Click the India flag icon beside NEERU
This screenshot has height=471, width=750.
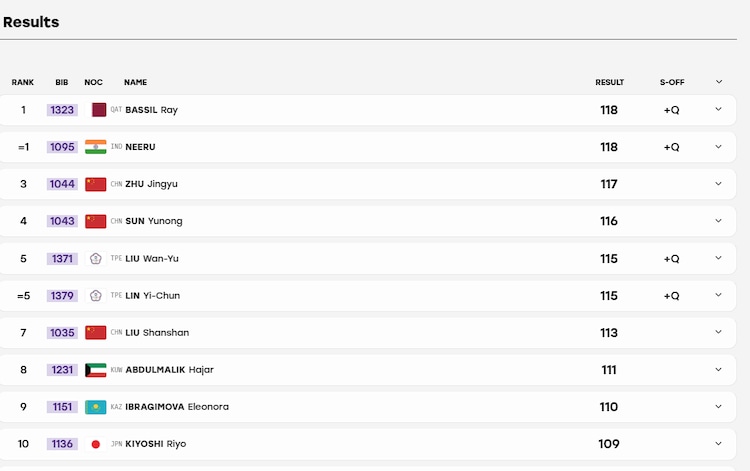tap(96, 147)
